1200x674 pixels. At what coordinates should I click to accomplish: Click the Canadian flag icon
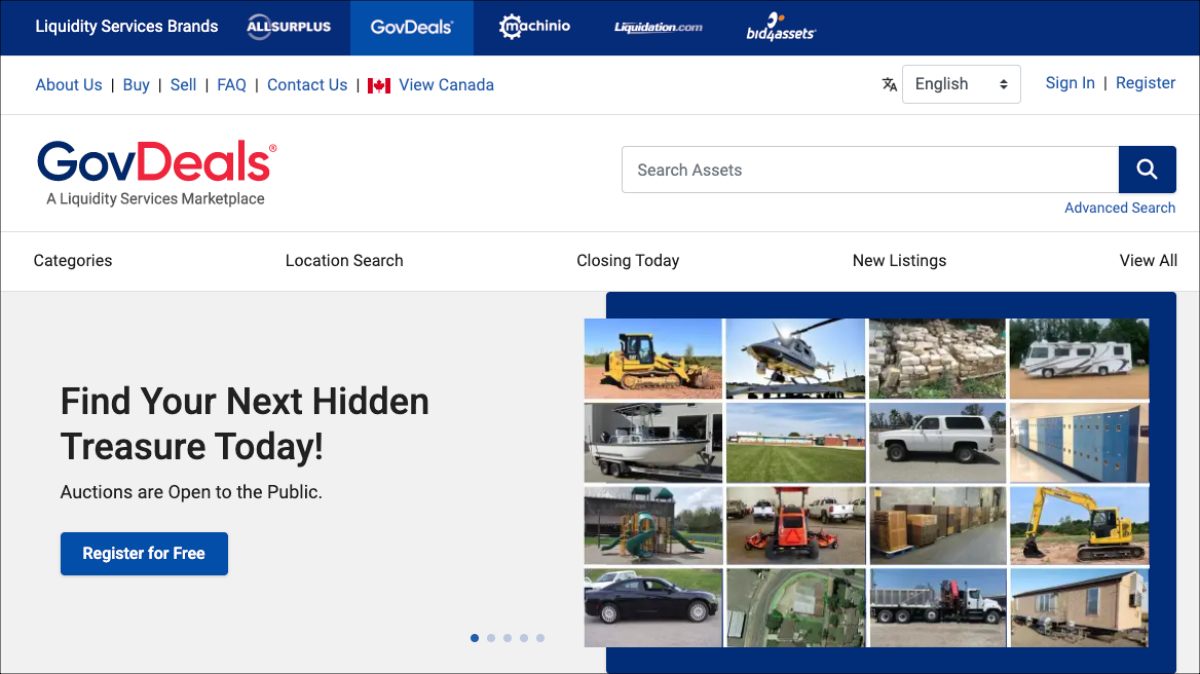(378, 85)
